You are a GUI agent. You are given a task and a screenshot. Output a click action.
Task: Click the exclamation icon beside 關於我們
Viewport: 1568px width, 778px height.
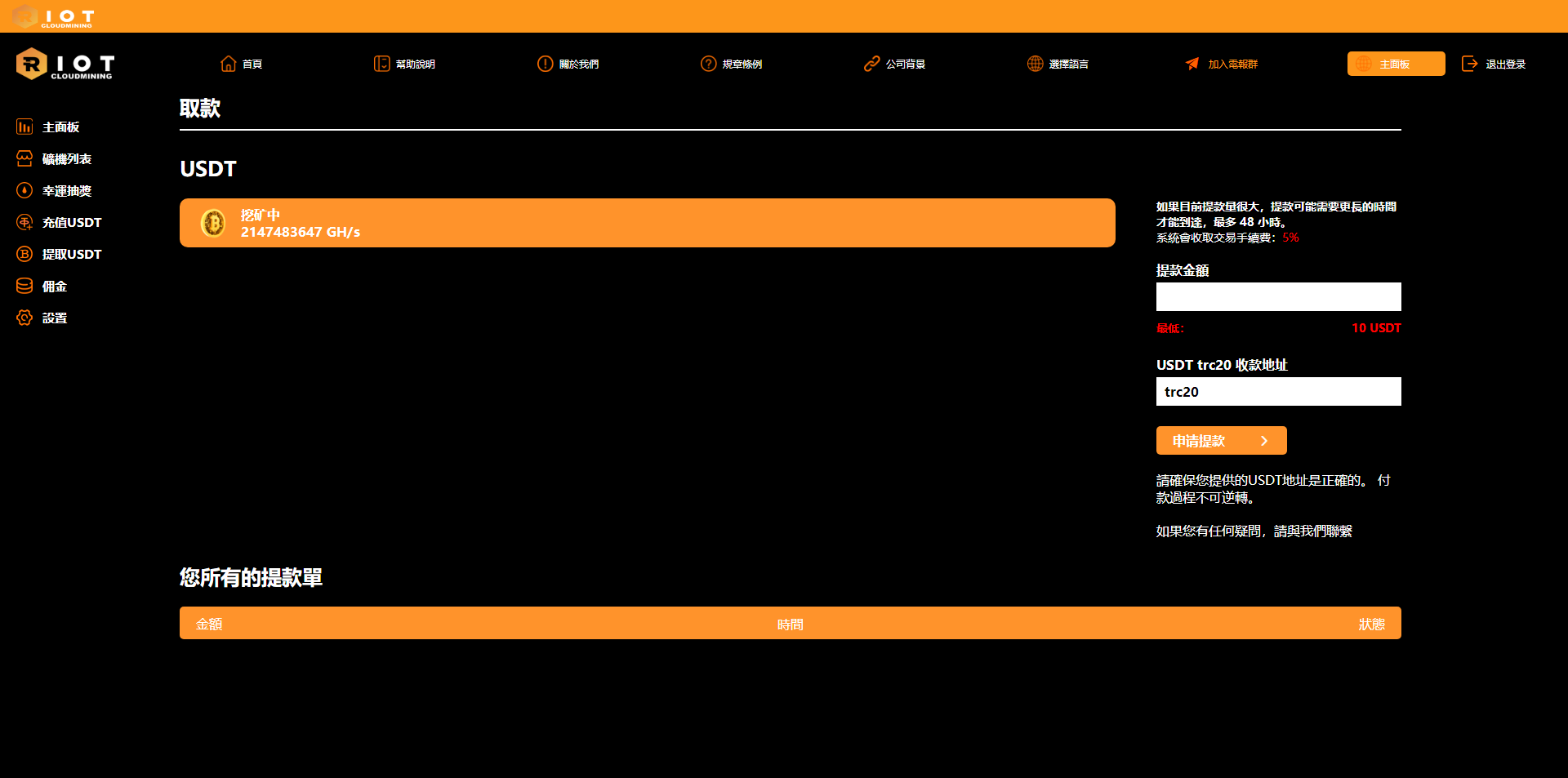point(546,64)
